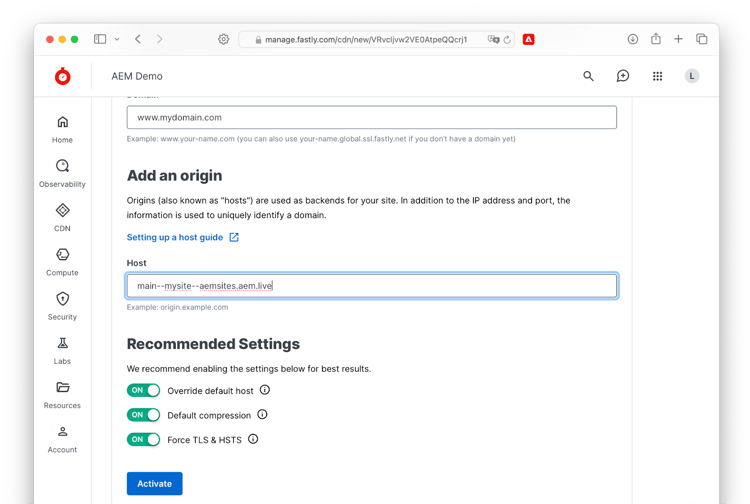Click the Safari share icon
Viewport: 750px width, 504px height.
(656, 39)
